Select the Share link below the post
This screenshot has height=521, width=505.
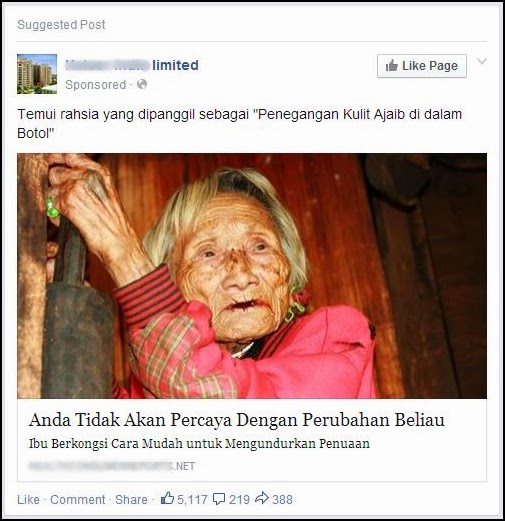tap(131, 500)
